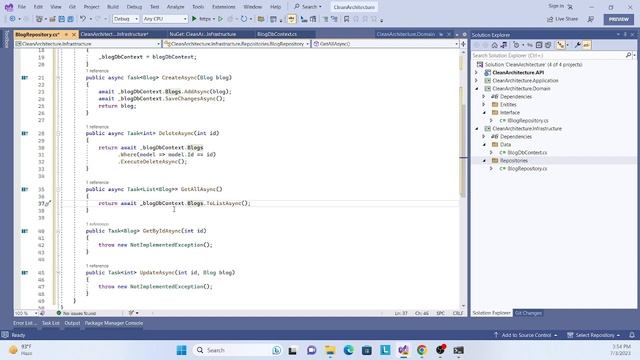The height and width of the screenshot is (360, 640).
Task: Collapse the Data folder in Infrastructure project
Action: (x=484, y=144)
